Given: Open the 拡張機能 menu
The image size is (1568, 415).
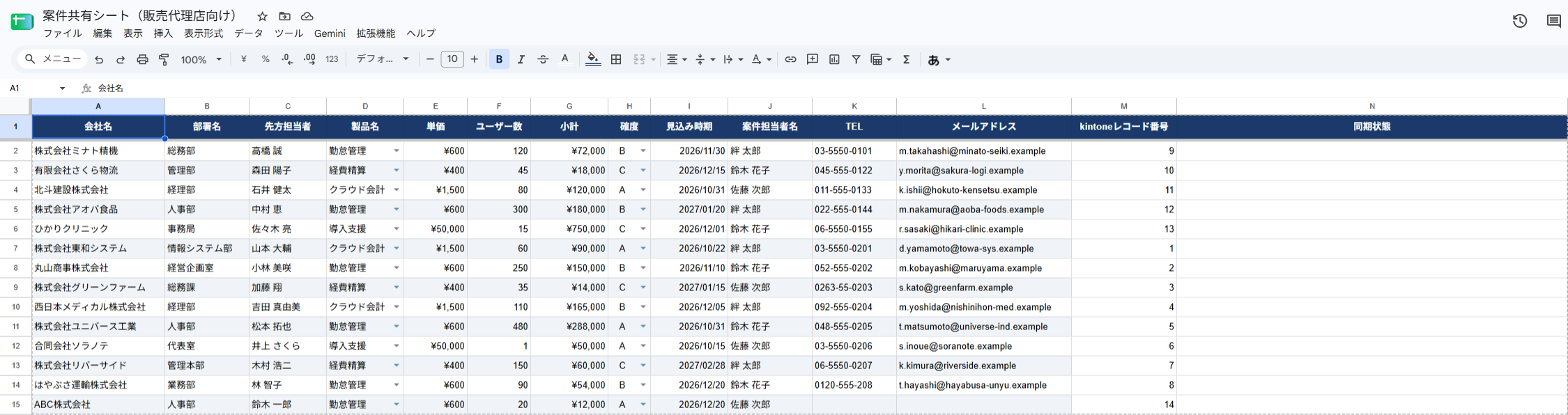Looking at the screenshot, I should (376, 33).
